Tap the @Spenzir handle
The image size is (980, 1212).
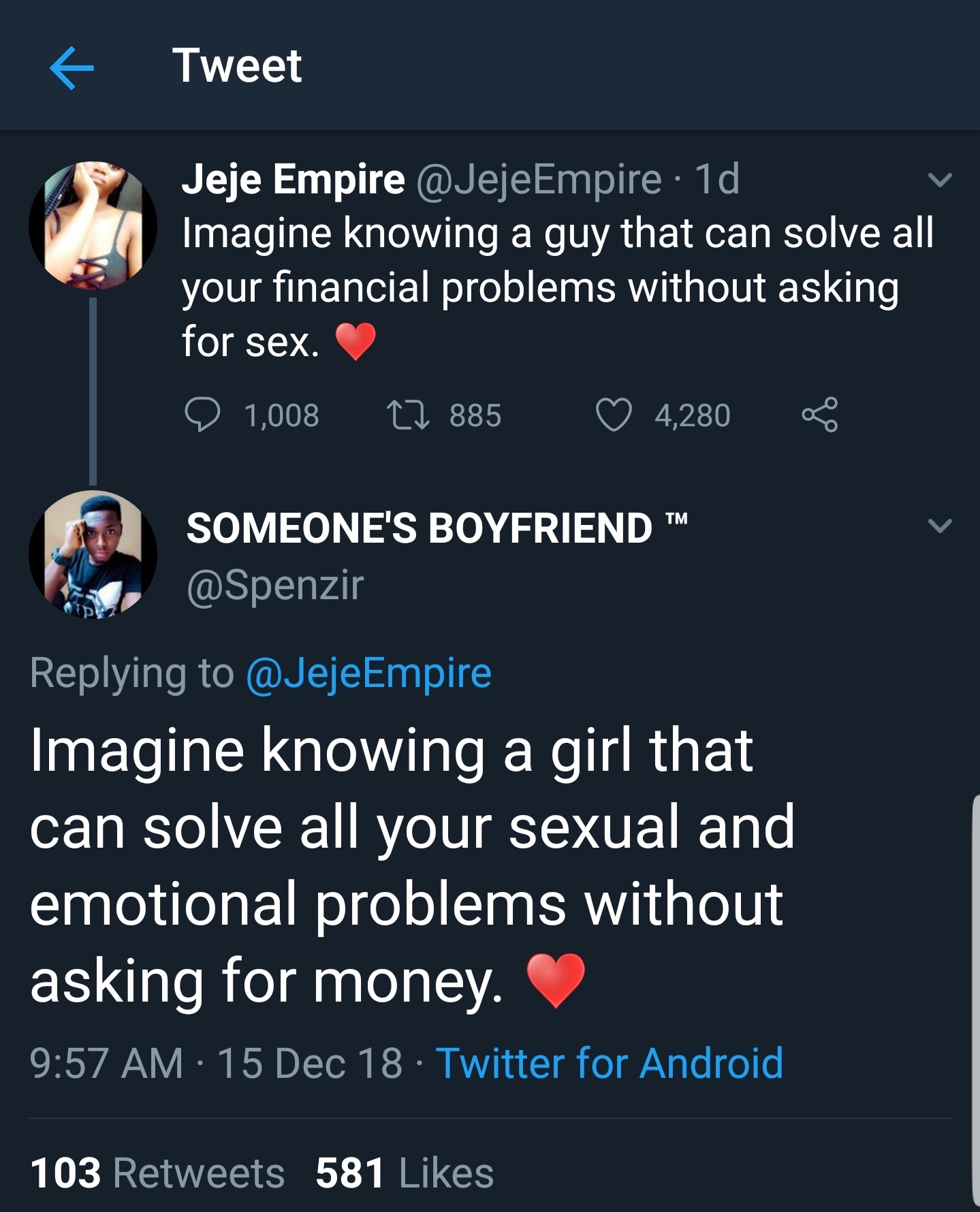[275, 585]
